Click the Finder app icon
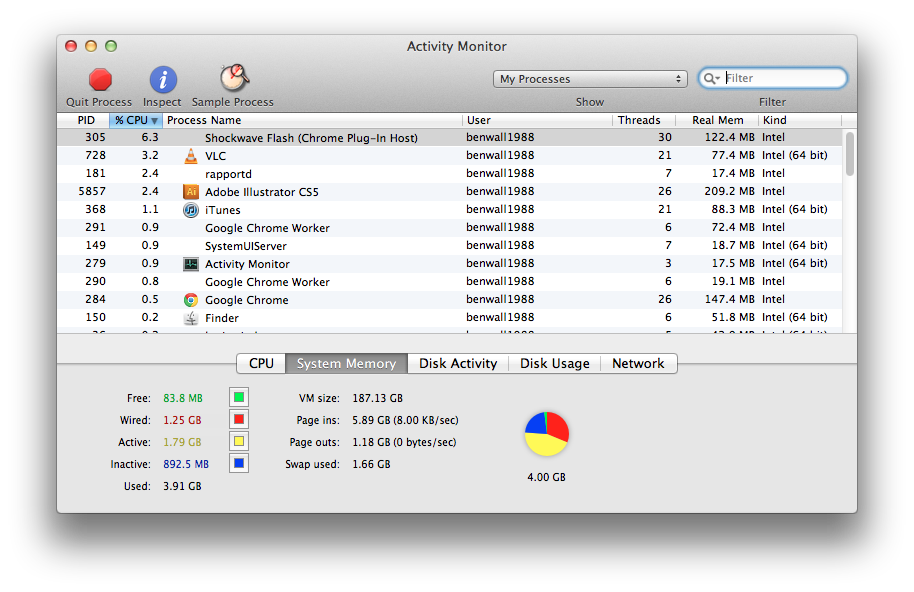Image resolution: width=914 pixels, height=592 pixels. (x=191, y=318)
